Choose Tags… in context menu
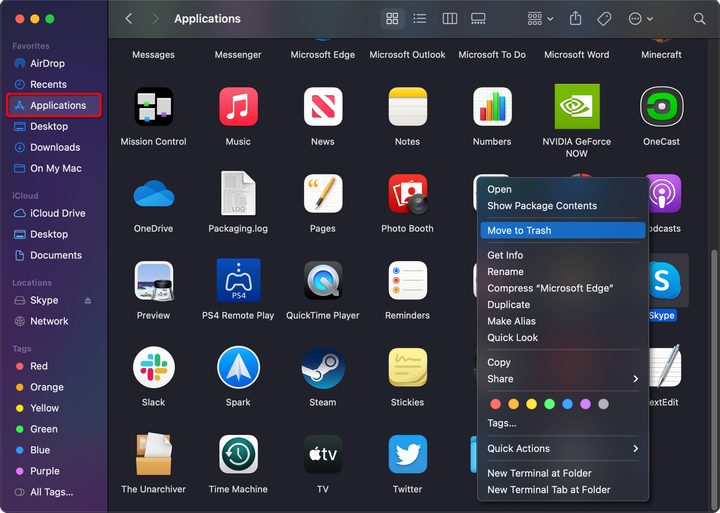720x513 pixels. [x=562, y=423]
